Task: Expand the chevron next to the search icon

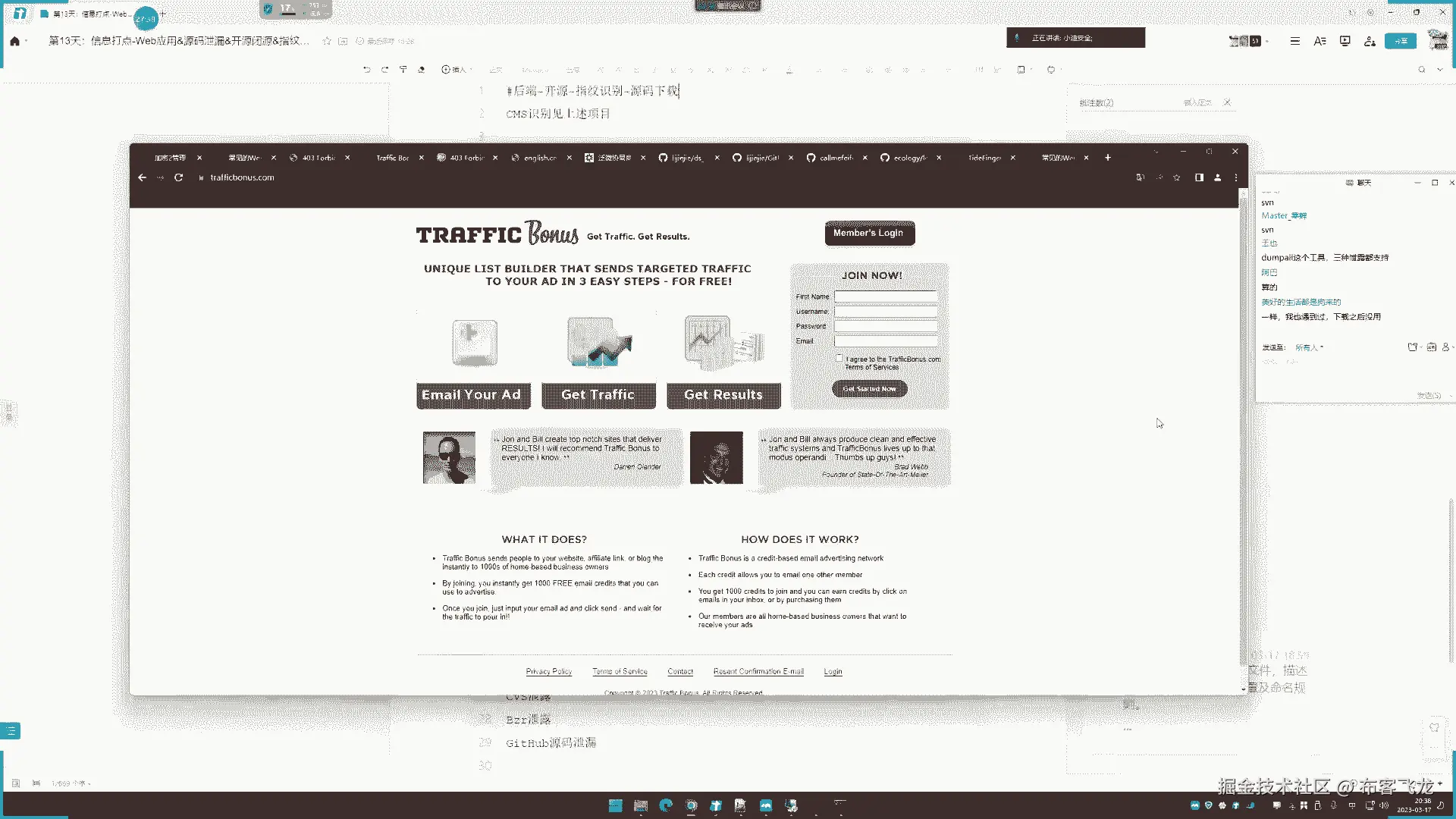Action: (1440, 70)
